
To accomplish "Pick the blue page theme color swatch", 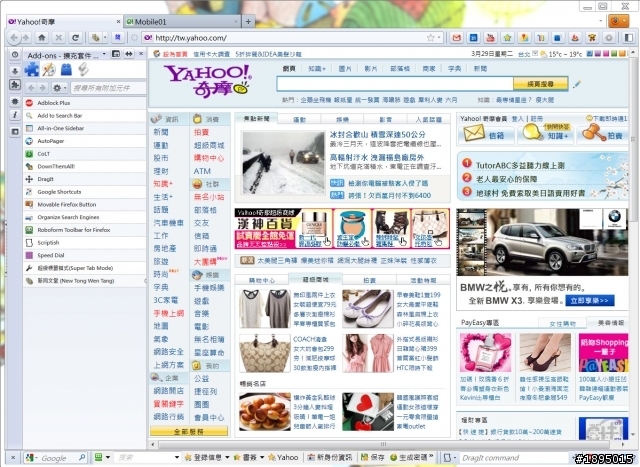I will tap(589, 53).
